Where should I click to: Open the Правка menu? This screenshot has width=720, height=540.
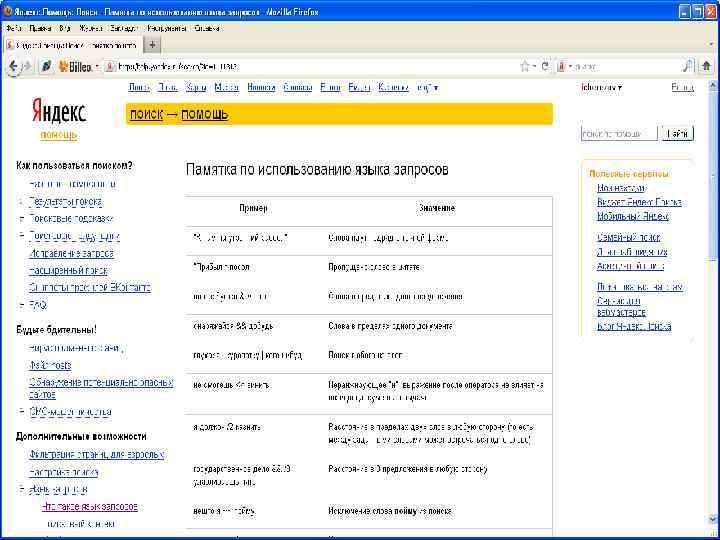[x=40, y=28]
